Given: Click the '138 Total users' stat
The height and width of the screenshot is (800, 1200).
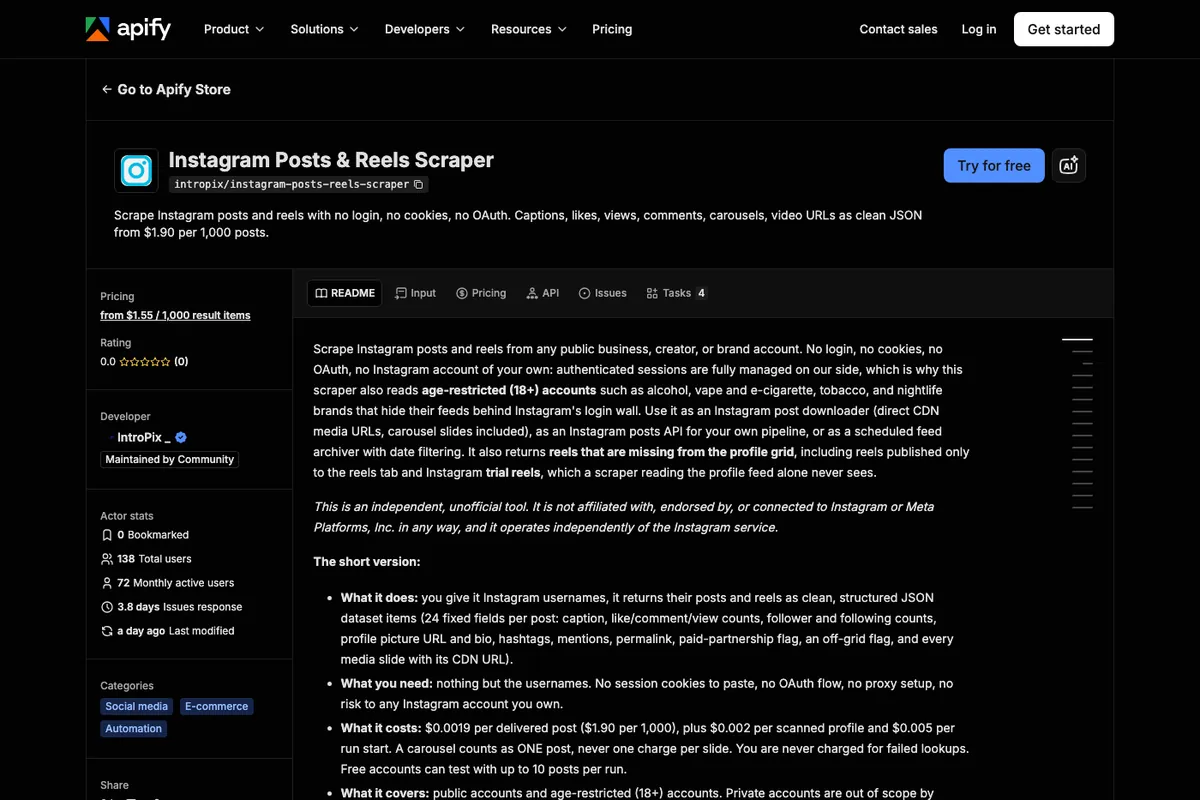Looking at the screenshot, I should 154,559.
